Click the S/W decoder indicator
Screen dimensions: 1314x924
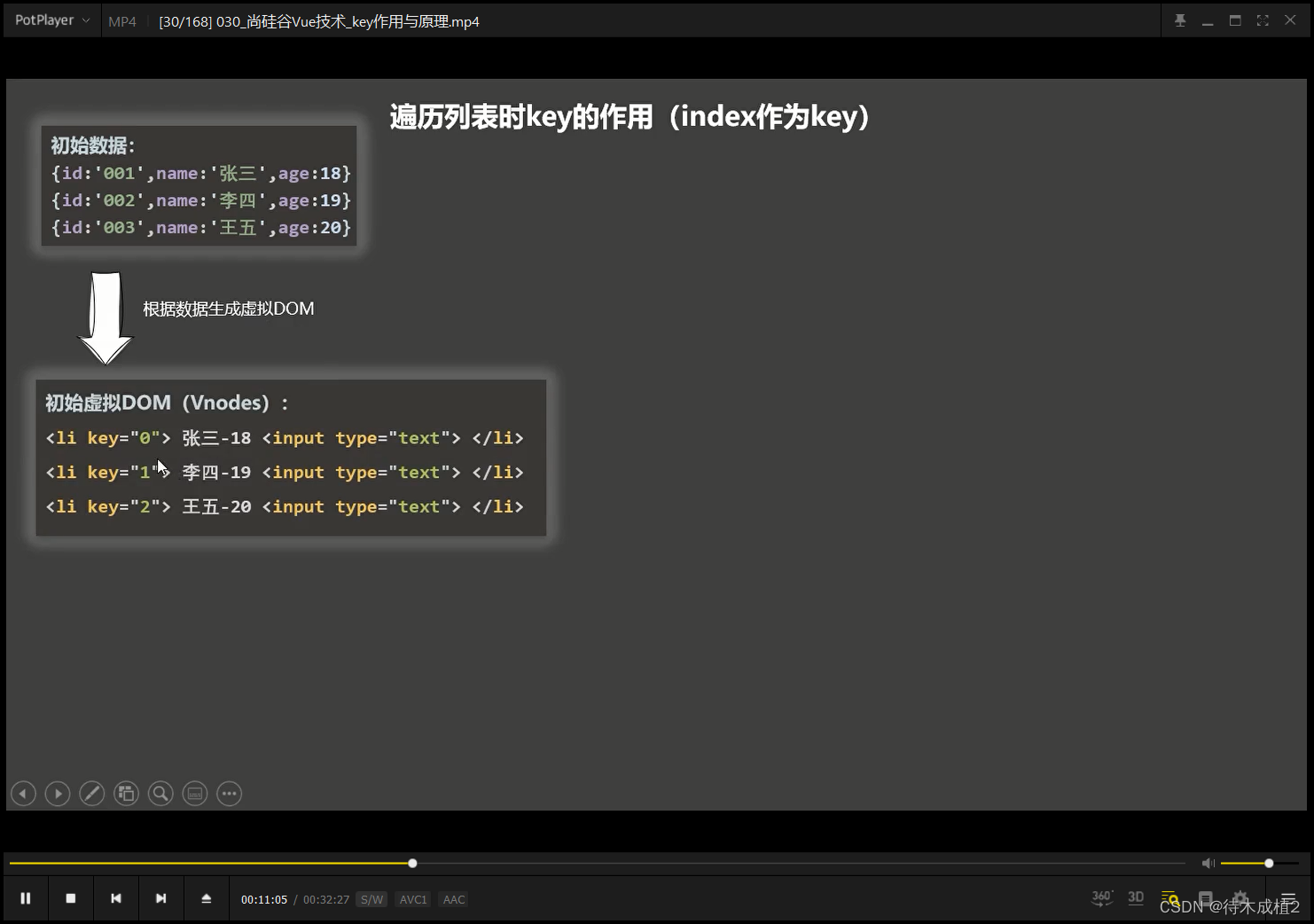click(x=372, y=899)
